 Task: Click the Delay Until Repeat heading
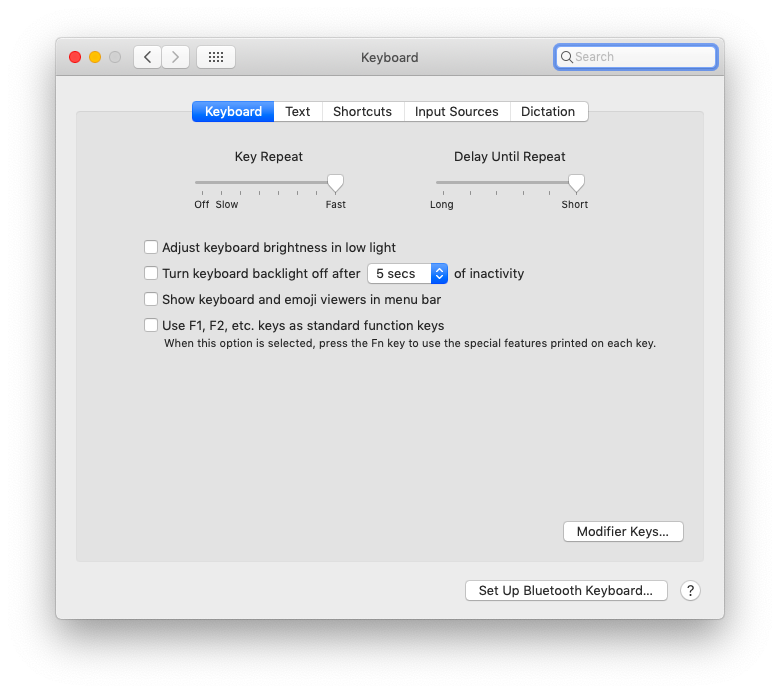[509, 157]
